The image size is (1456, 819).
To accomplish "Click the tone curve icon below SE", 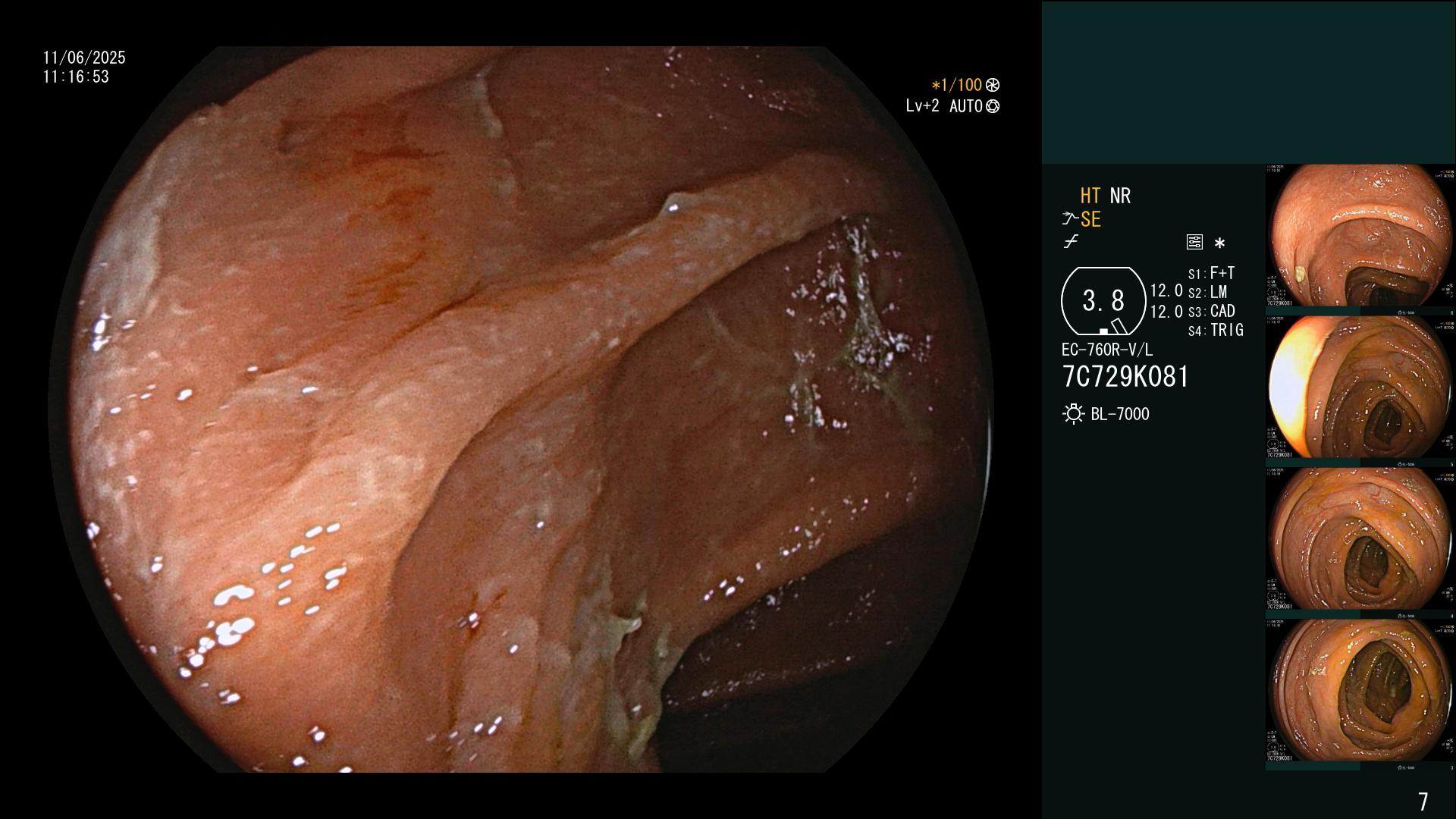I will pos(1071,242).
